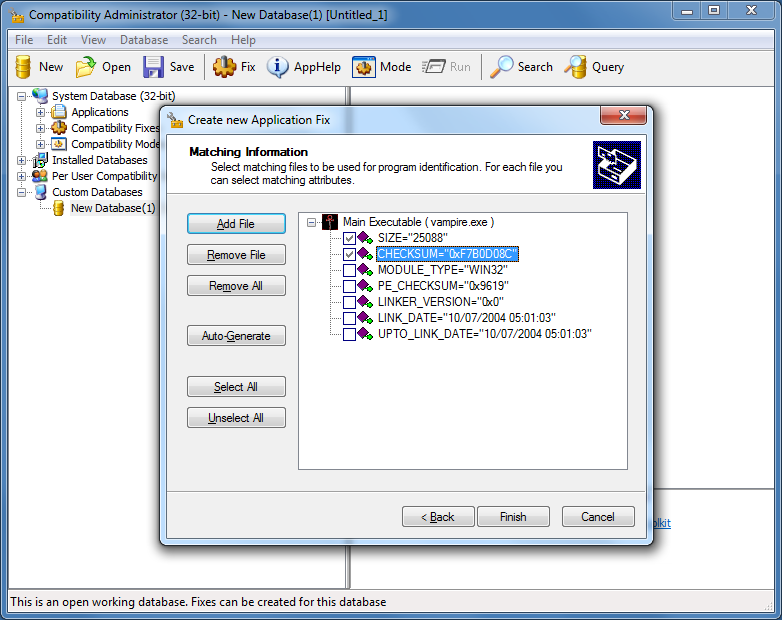Click the Mode toolbar icon

(x=364, y=67)
